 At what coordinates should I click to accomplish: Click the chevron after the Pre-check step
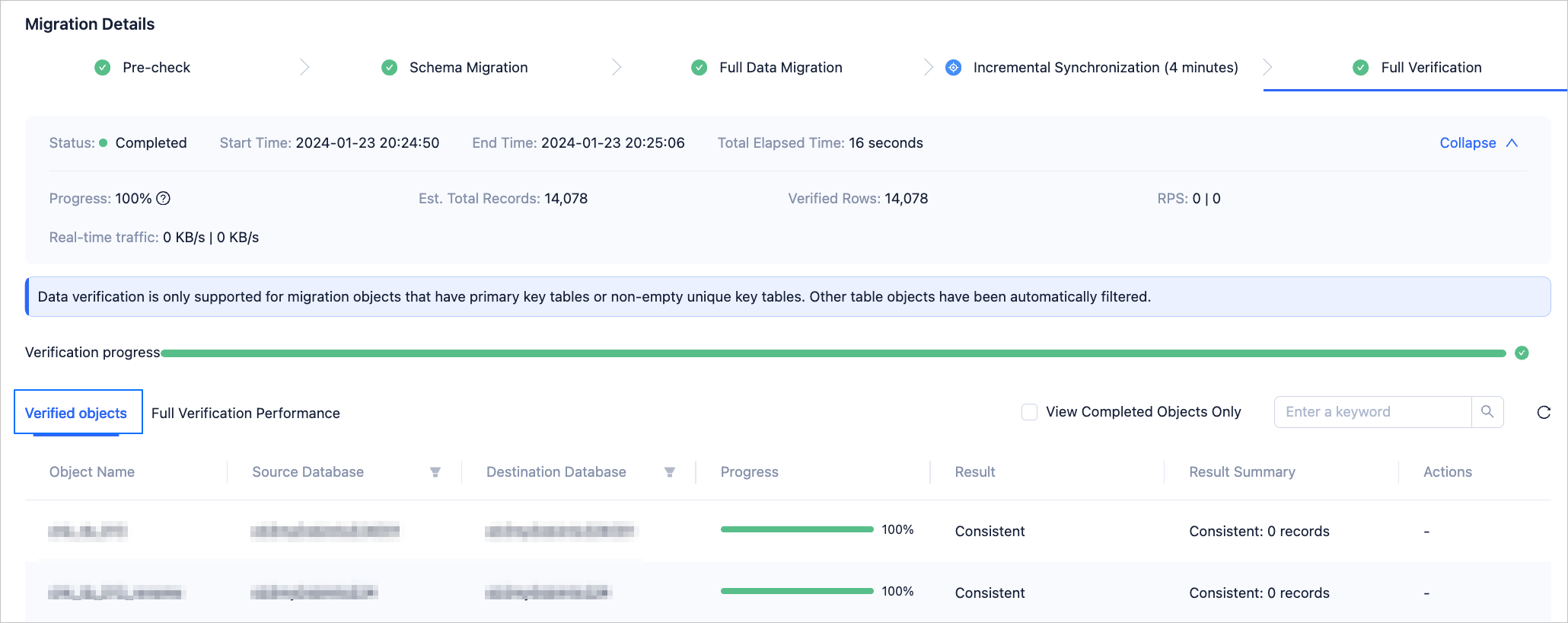click(x=304, y=68)
